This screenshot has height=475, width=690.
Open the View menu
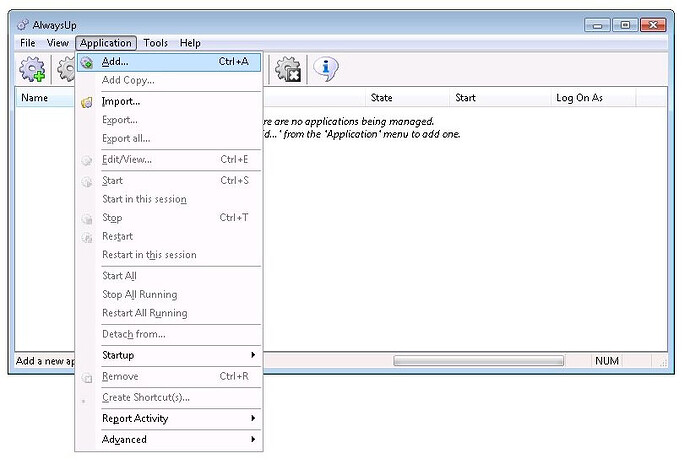tap(57, 43)
